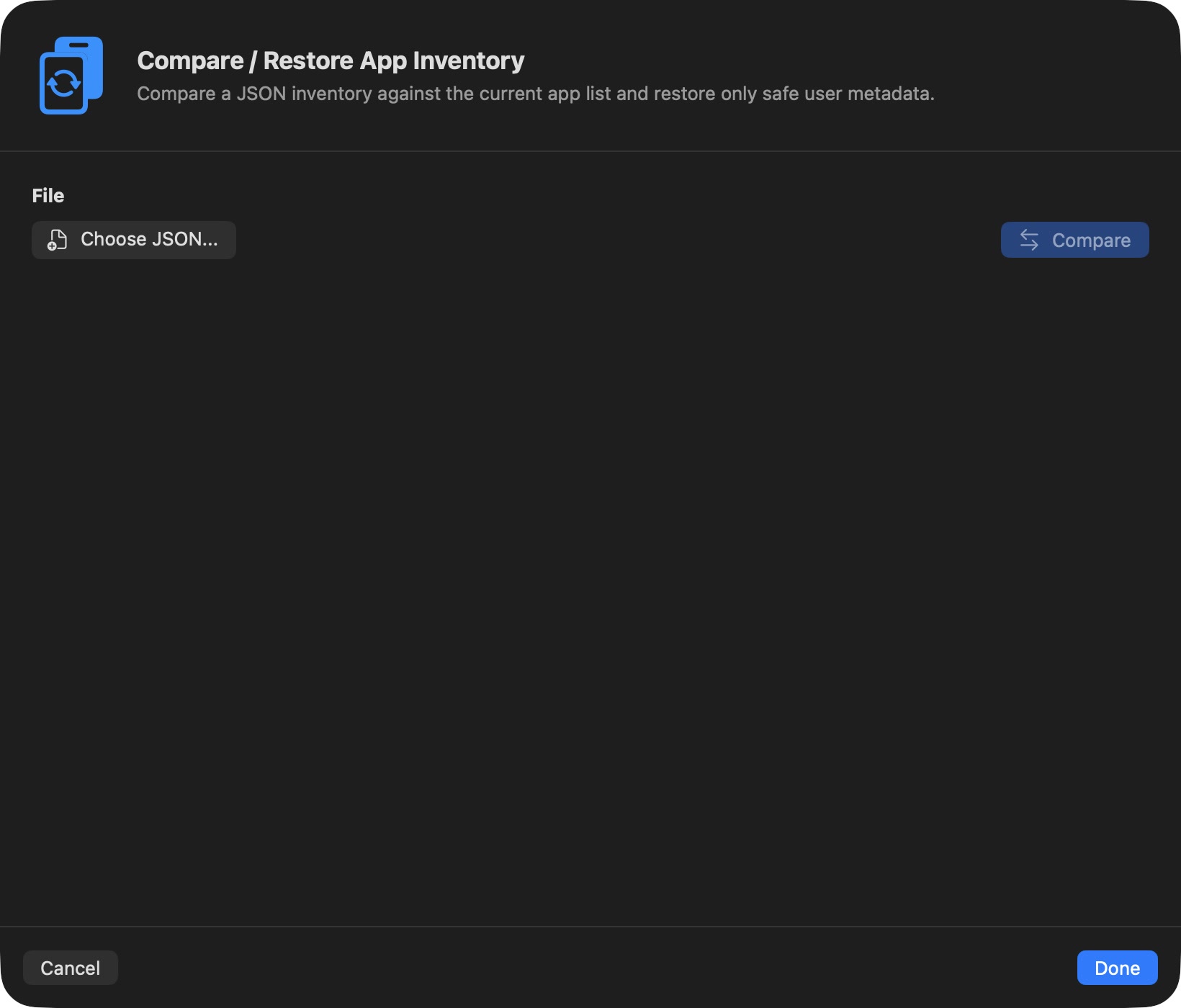Start comparison with the Compare button

pos(1074,240)
